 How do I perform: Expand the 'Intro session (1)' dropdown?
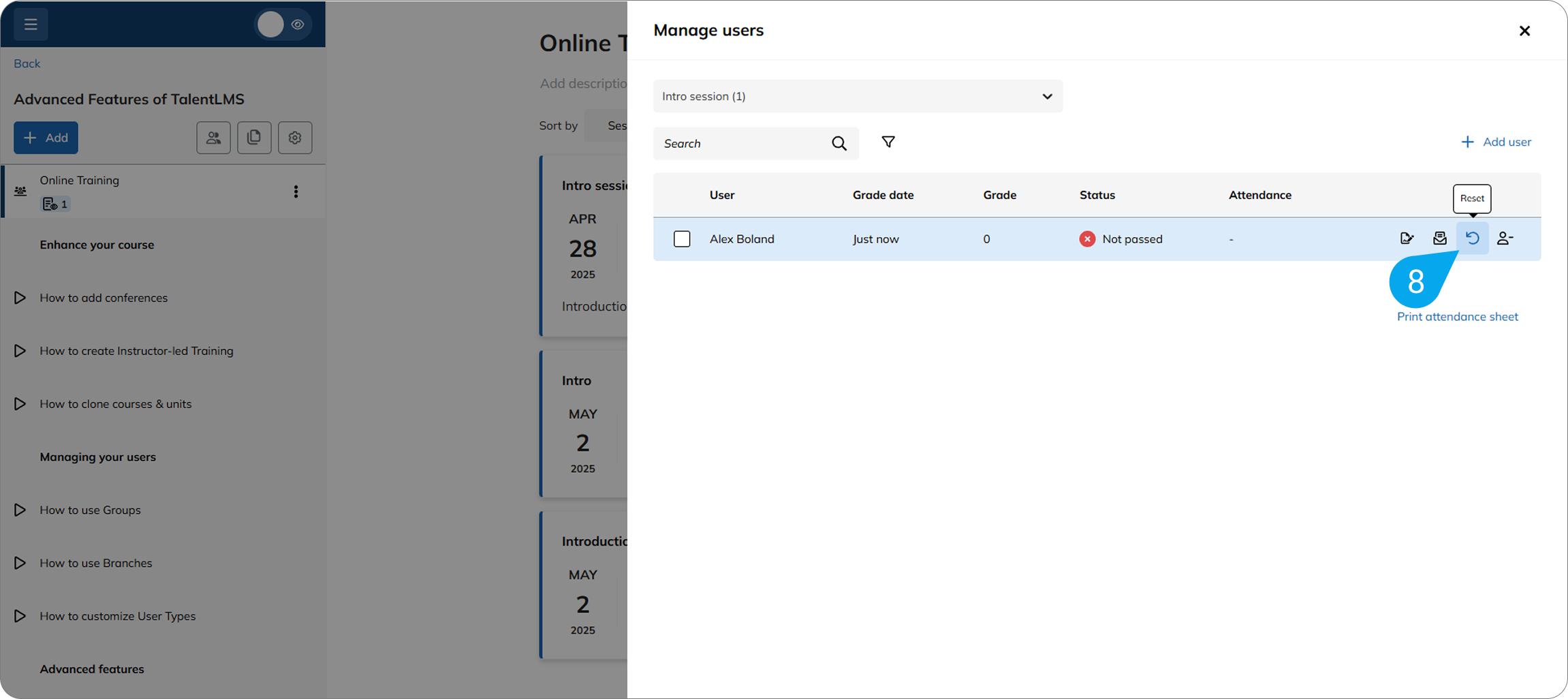(858, 96)
